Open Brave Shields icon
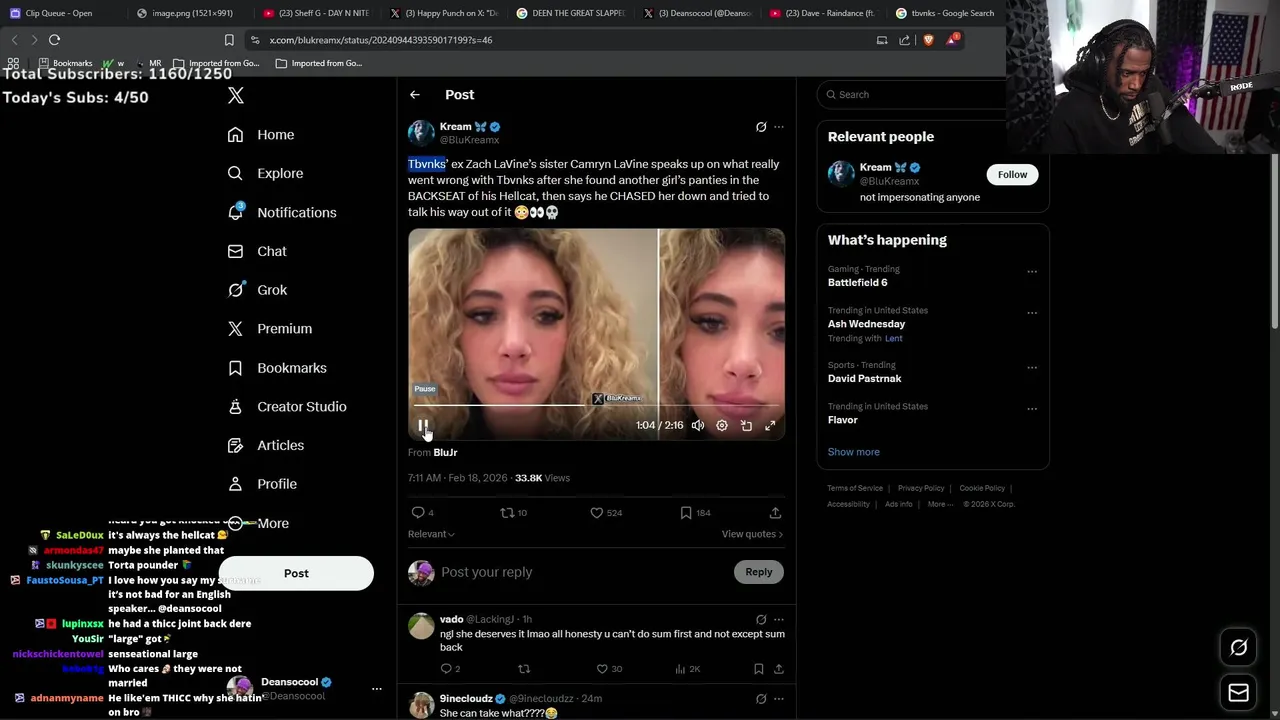This screenshot has height=720, width=1280. [x=930, y=40]
